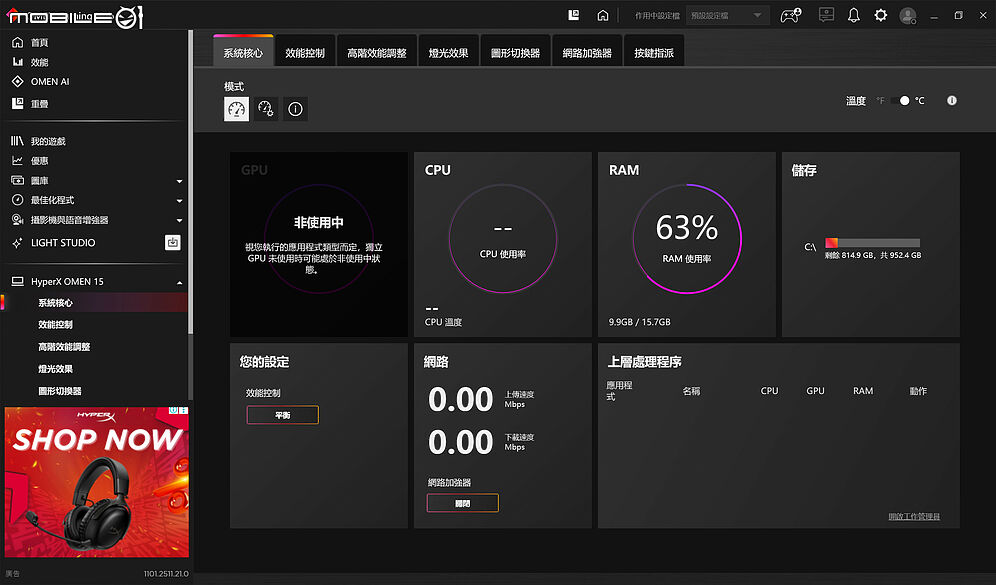Open 我的遊戲 library
The height and width of the screenshot is (585, 996).
point(48,141)
